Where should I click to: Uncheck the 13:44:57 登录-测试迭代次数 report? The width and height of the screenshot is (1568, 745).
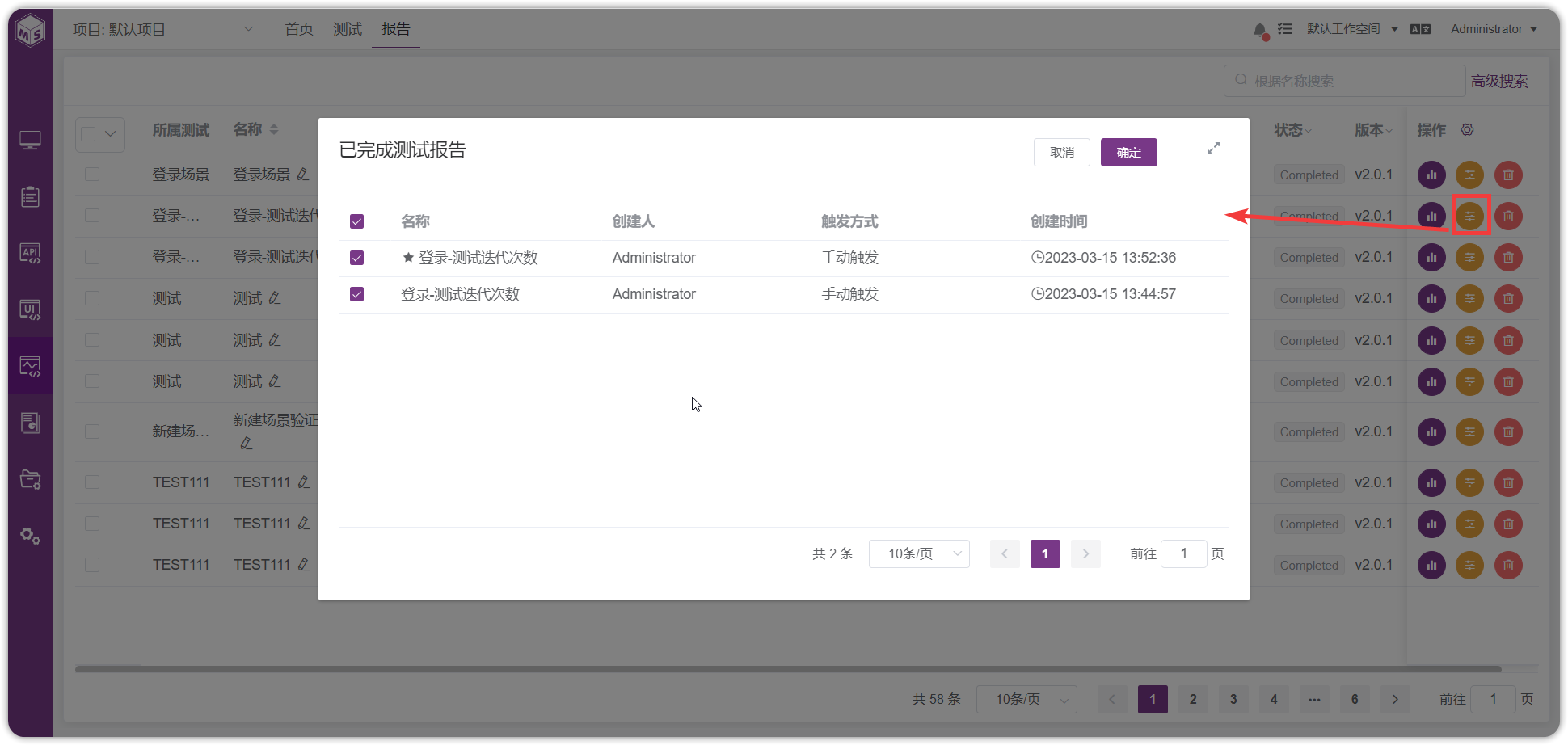pos(356,294)
